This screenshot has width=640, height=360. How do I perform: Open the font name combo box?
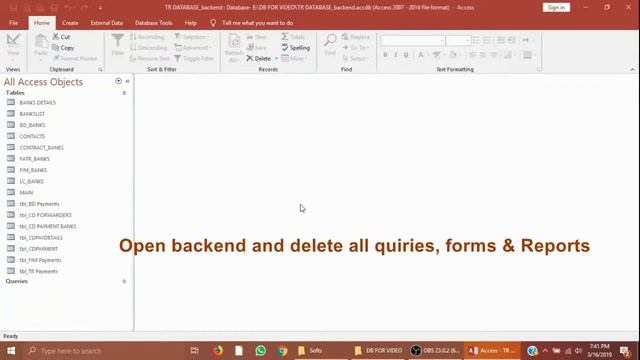pyautogui.click(x=413, y=40)
